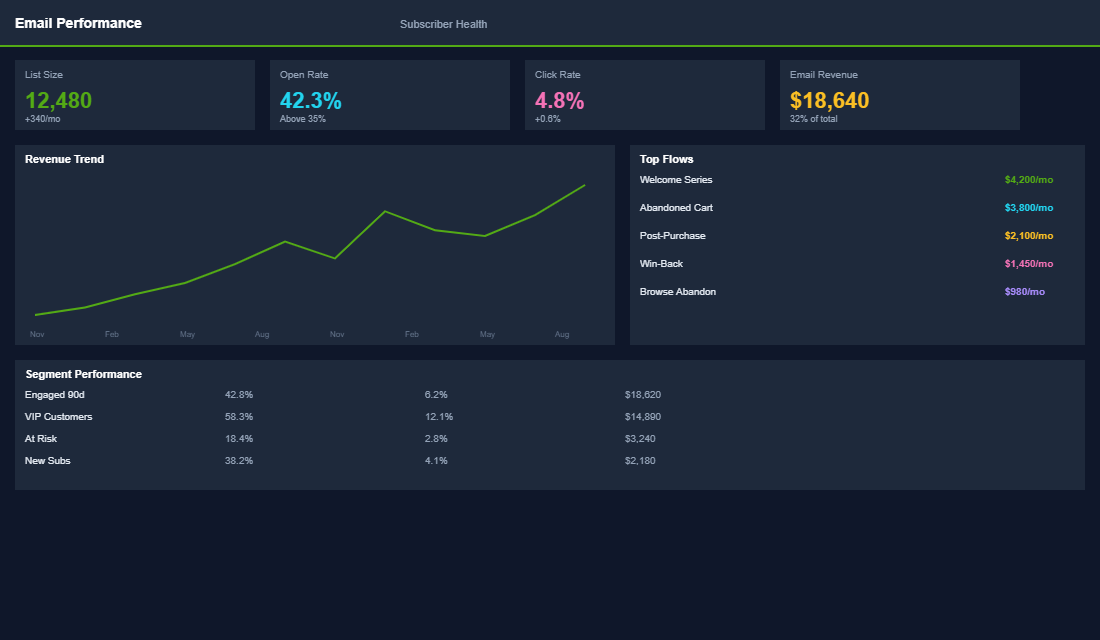Click the Open Rate percentage value

tap(309, 100)
